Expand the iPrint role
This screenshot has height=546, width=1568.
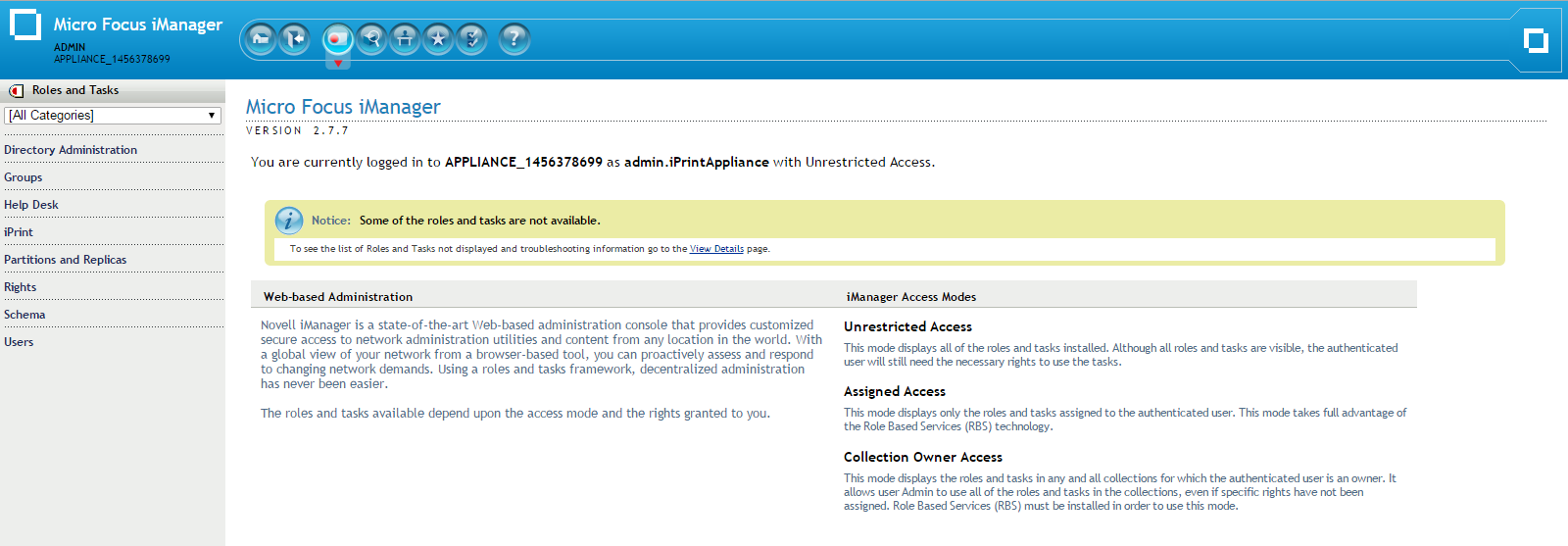tap(19, 232)
